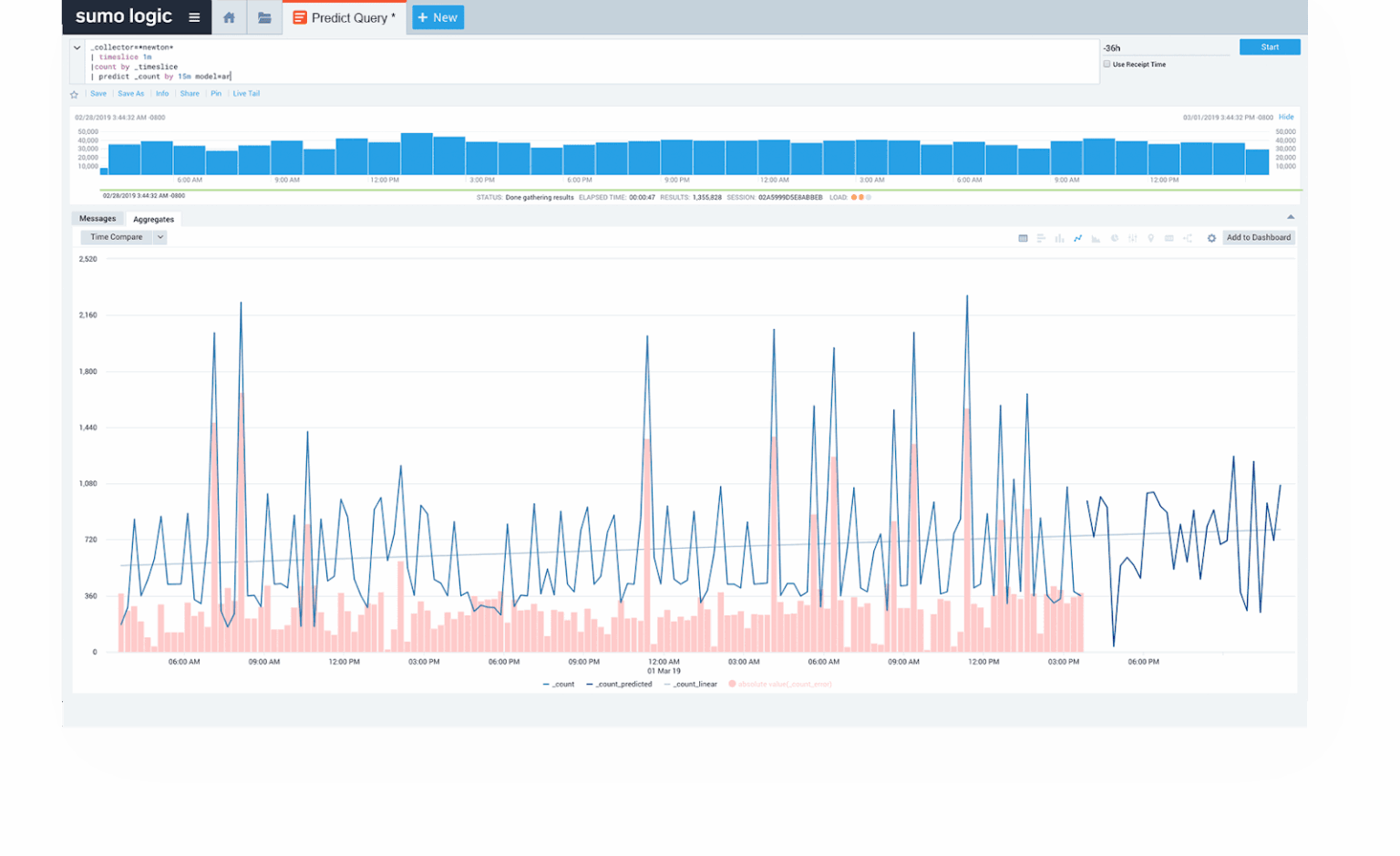Select the column chart icon
The height and width of the screenshot is (856, 1400).
(1059, 238)
